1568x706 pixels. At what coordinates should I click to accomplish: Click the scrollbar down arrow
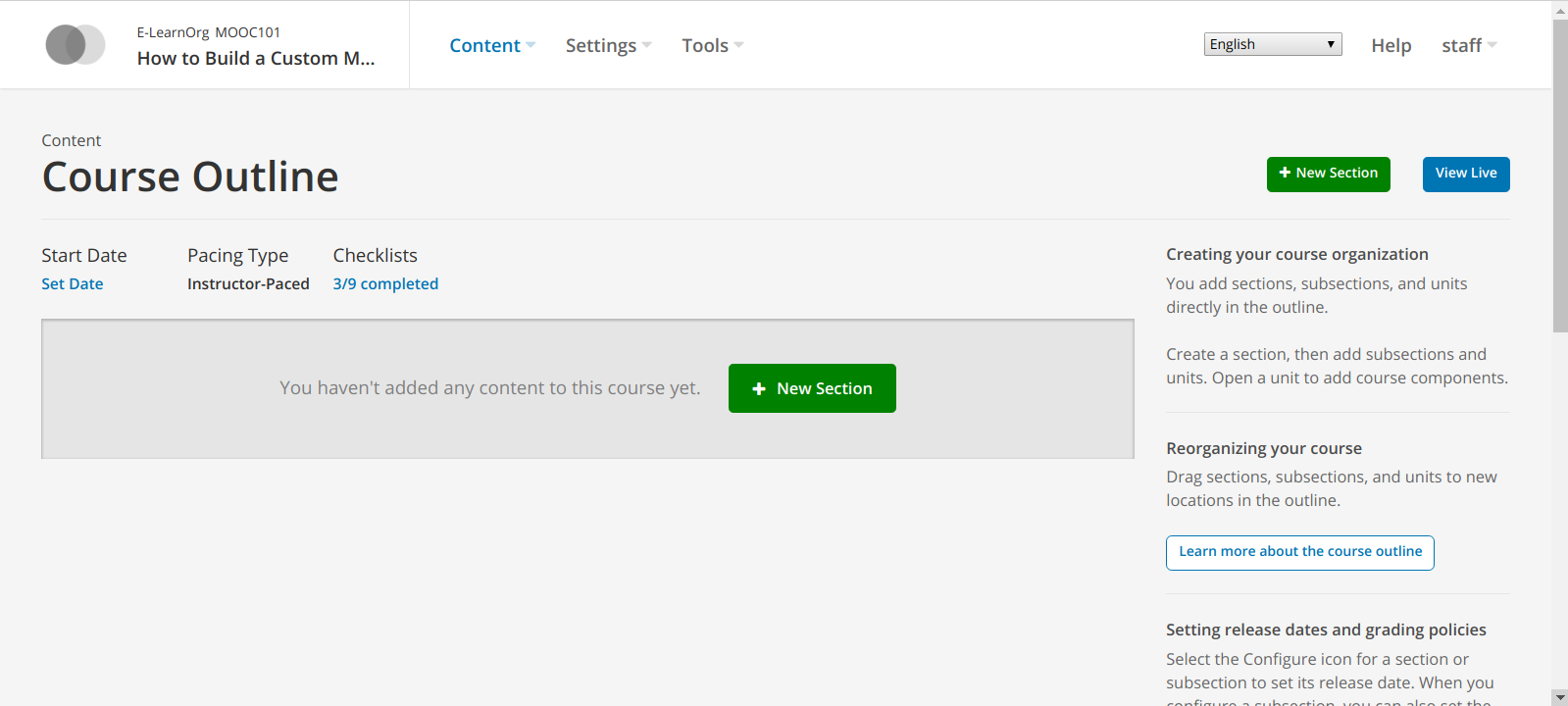click(x=1560, y=697)
